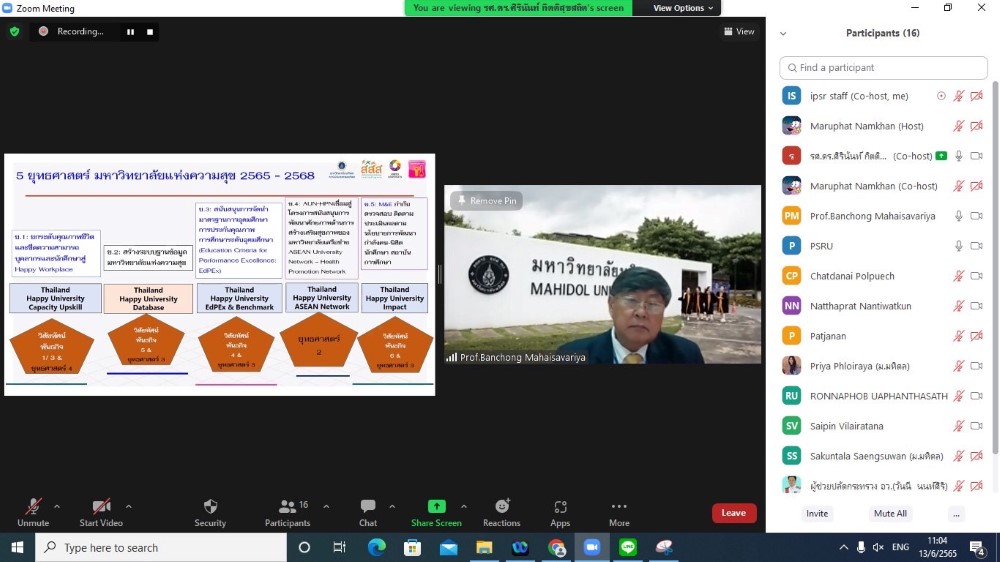
Task: Open the Reactions menu
Action: [501, 507]
